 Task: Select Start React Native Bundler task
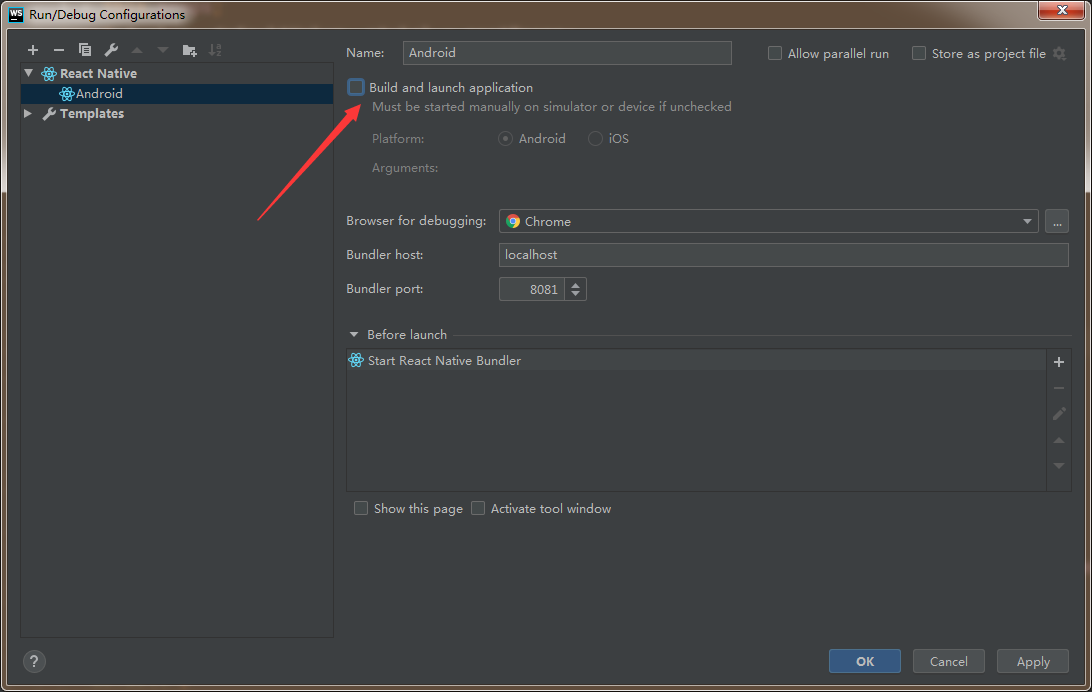[696, 361]
